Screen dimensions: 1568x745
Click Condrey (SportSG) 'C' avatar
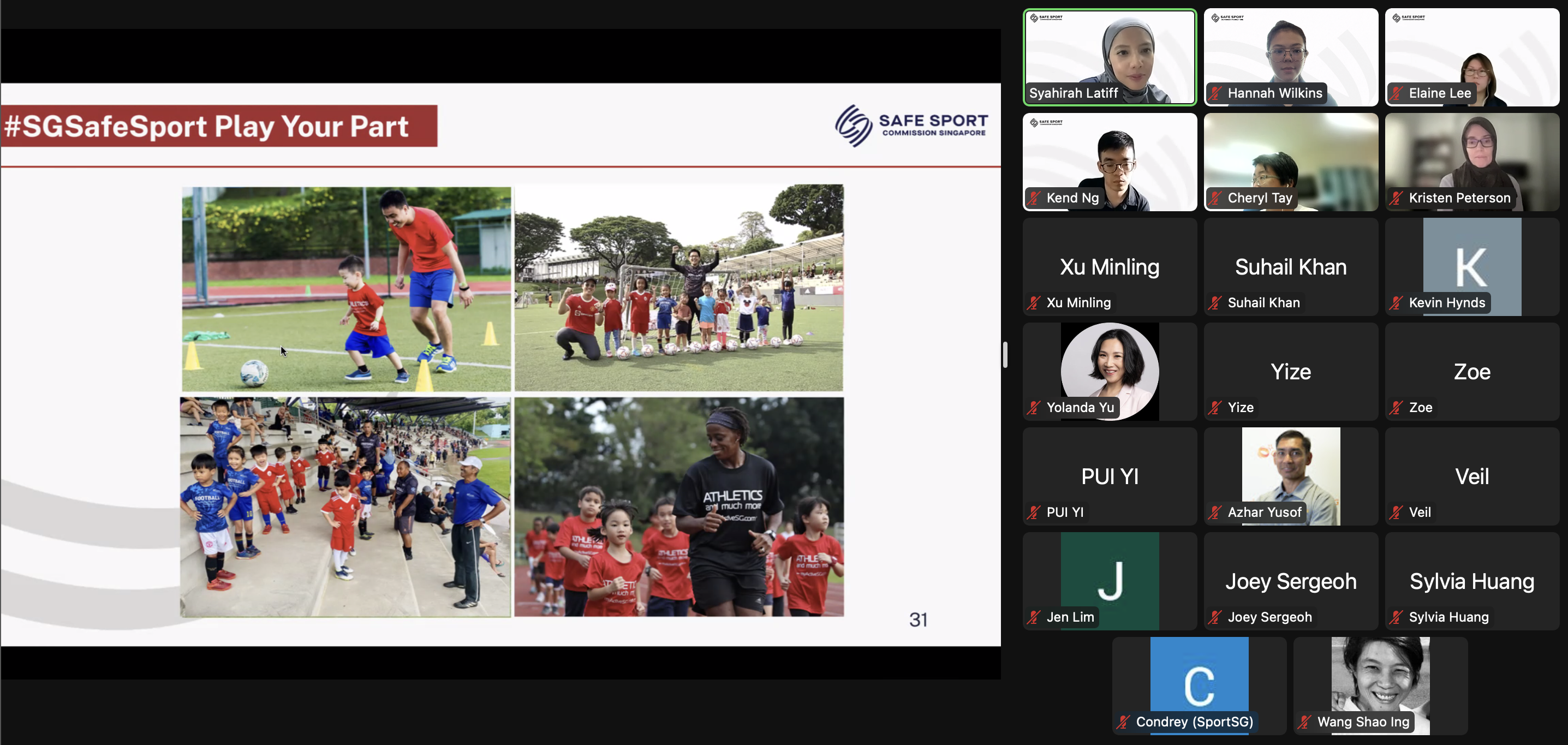pos(1199,686)
